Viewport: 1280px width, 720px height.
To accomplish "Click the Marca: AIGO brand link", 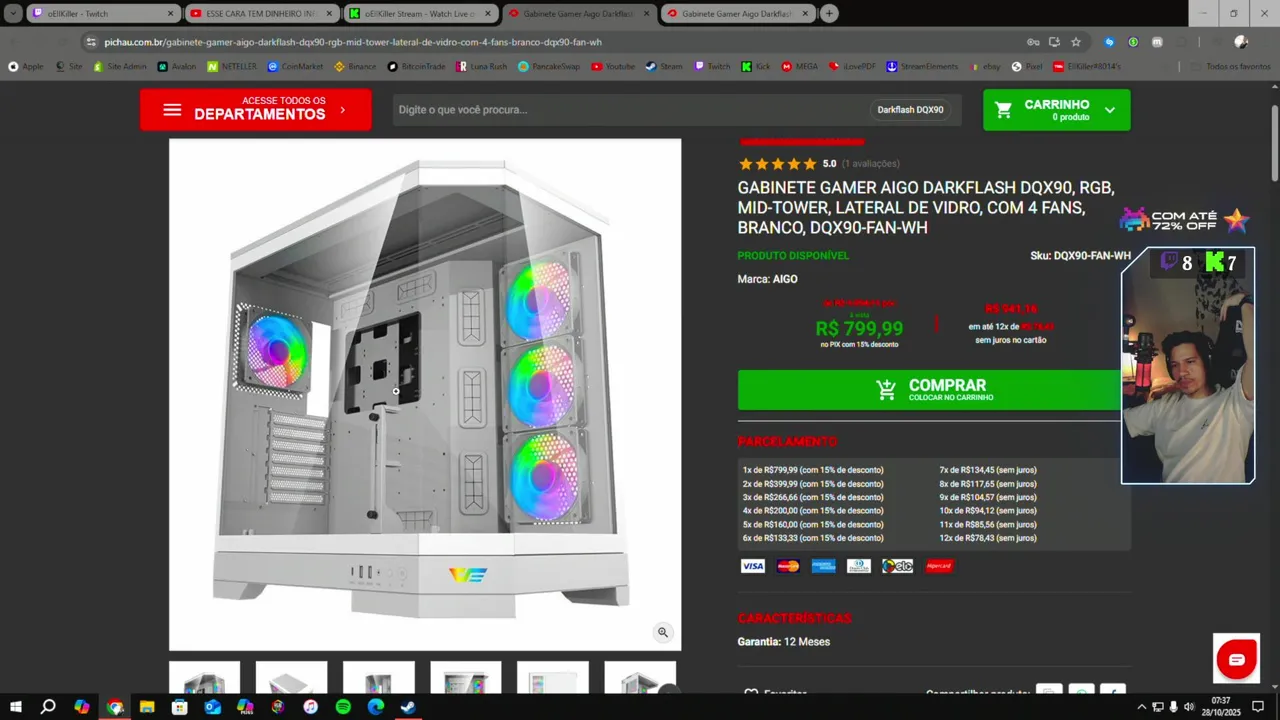I will tap(767, 279).
